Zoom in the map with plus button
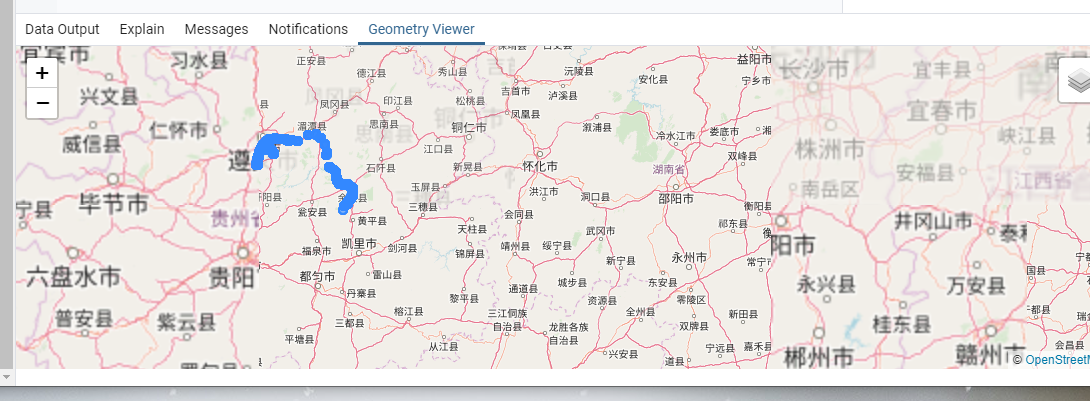1090x401 pixels. [42, 73]
